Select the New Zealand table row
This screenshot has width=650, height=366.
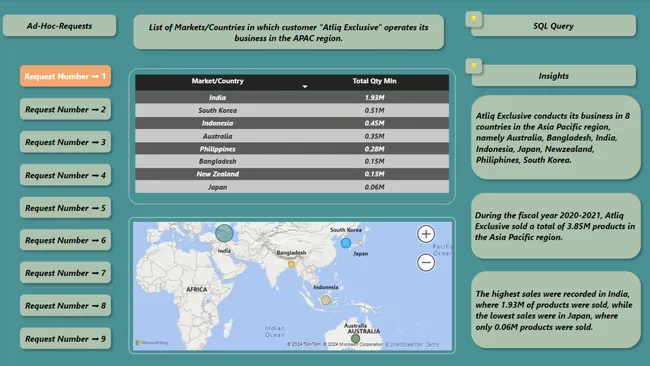pyautogui.click(x=292, y=174)
